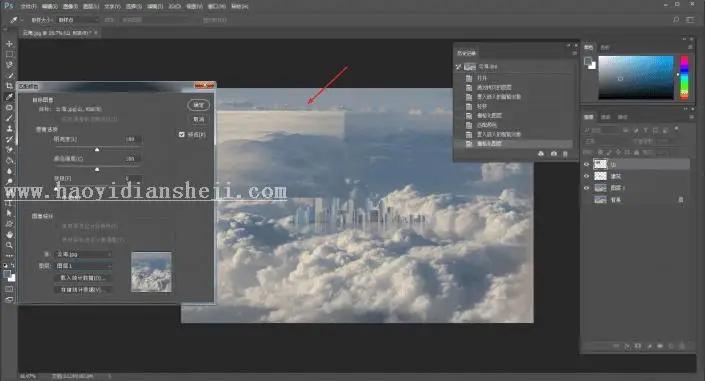Click 取消 cancel button in dialog
The width and height of the screenshot is (705, 381).
198,119
